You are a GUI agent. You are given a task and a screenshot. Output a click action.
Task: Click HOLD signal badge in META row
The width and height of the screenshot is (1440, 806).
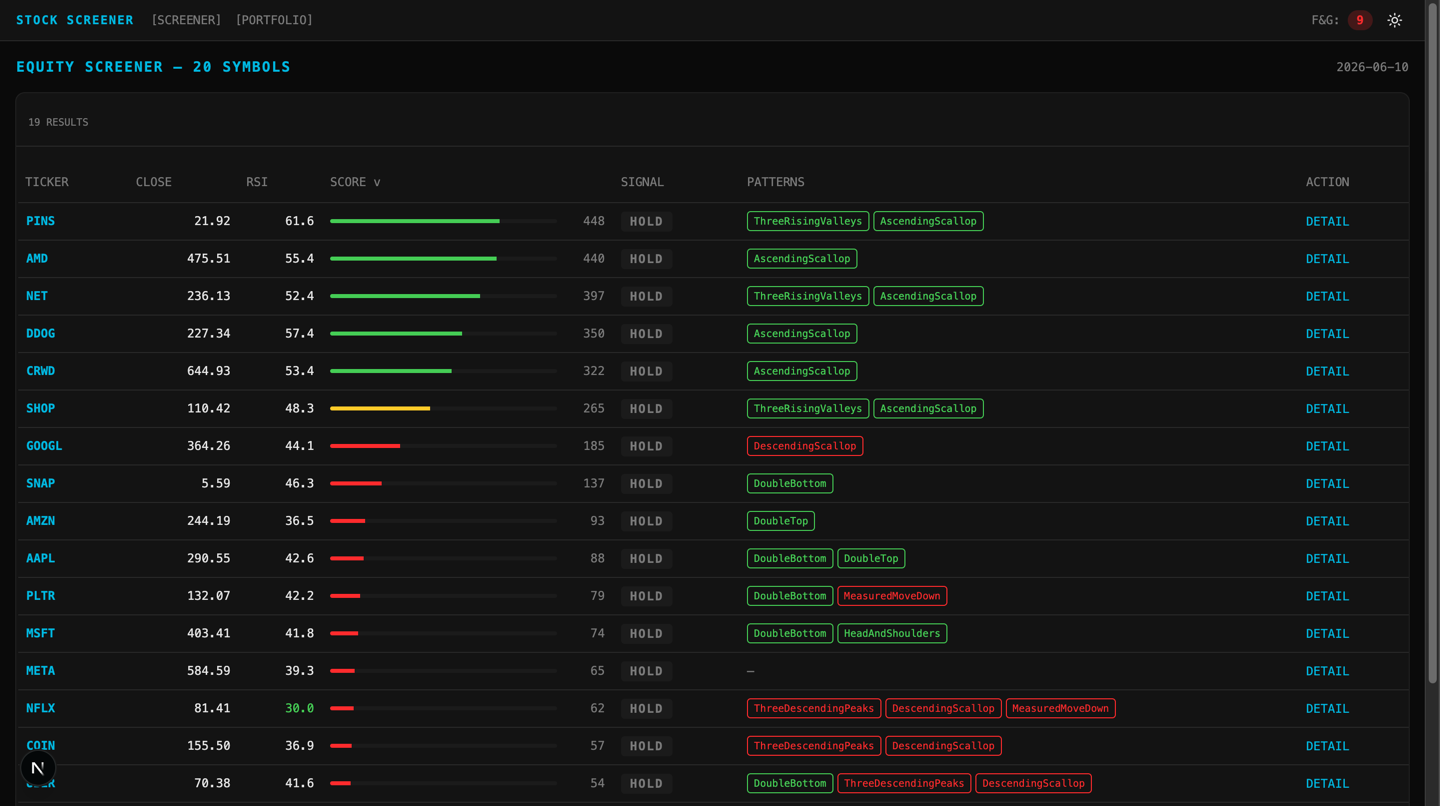646,671
